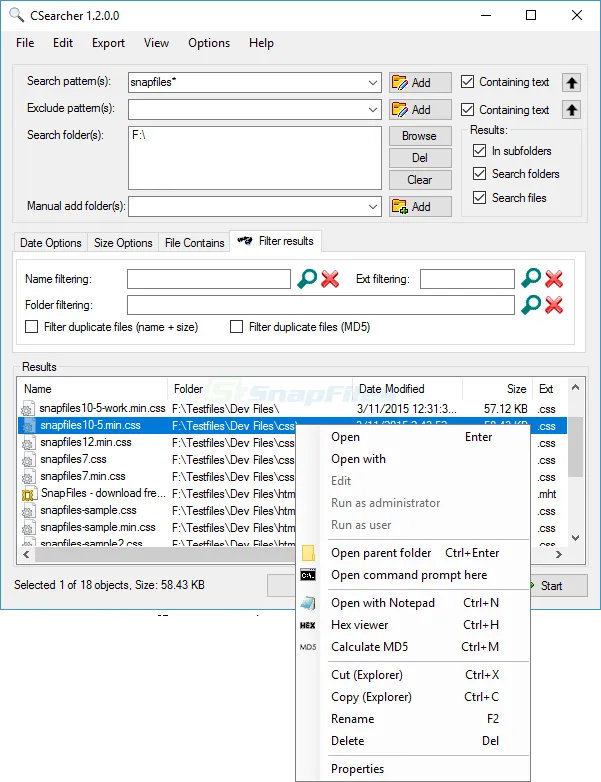The height and width of the screenshot is (782, 601).
Task: Click Add button for Search pattern(s)
Action: (x=420, y=82)
